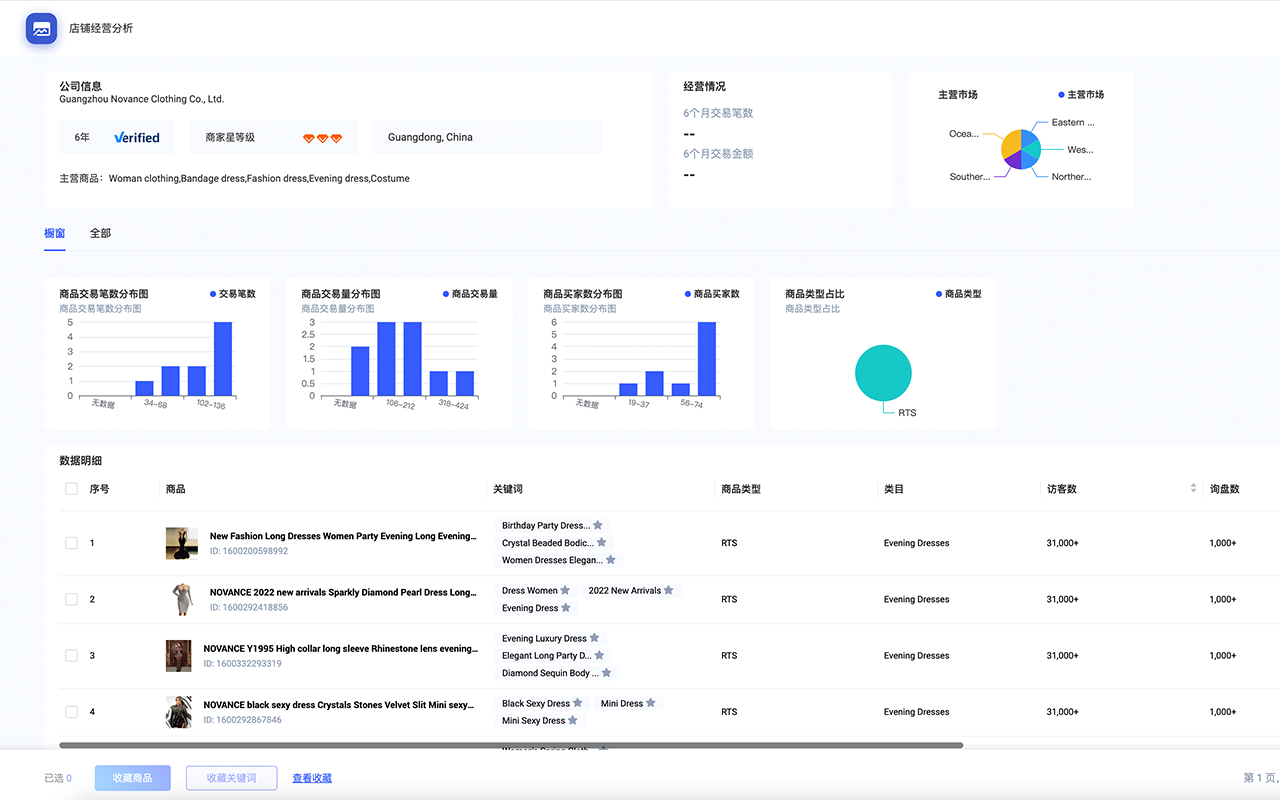The width and height of the screenshot is (1280, 800).
Task: Click thumbnail of product ID 1600292867846
Action: pyautogui.click(x=178, y=712)
